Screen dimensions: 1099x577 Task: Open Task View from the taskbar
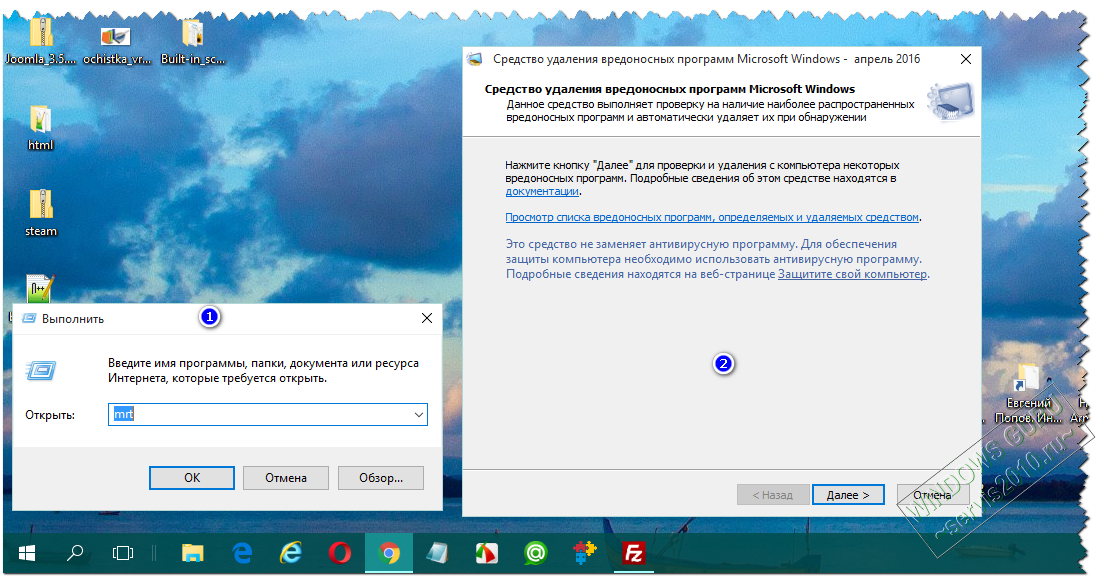point(123,554)
